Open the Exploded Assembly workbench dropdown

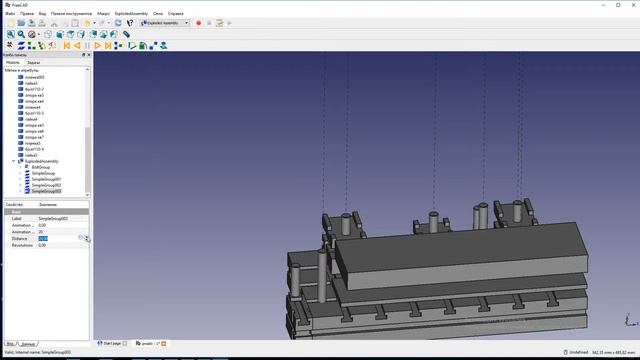click(x=164, y=23)
